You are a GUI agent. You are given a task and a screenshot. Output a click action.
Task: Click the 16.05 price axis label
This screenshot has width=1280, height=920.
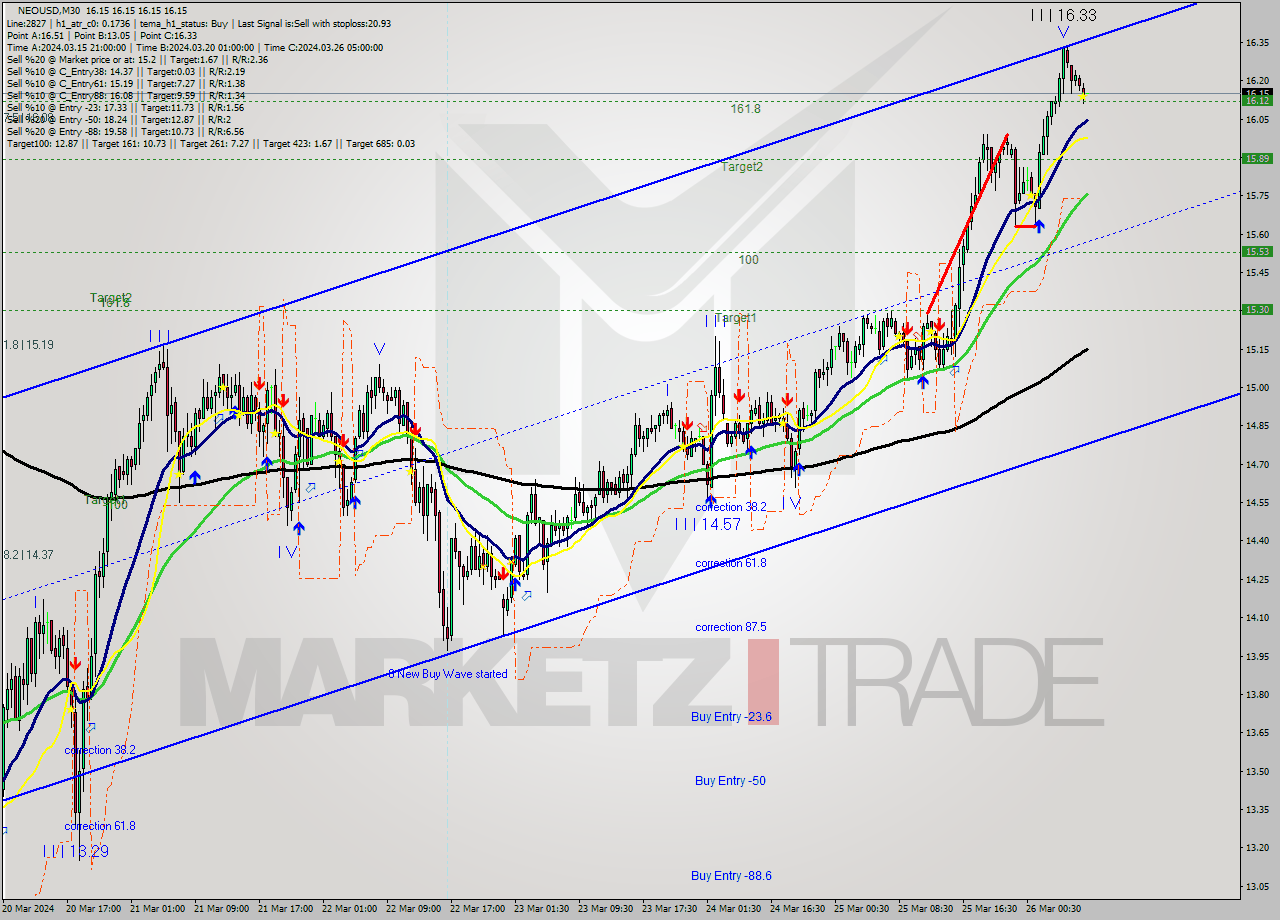(x=1257, y=120)
